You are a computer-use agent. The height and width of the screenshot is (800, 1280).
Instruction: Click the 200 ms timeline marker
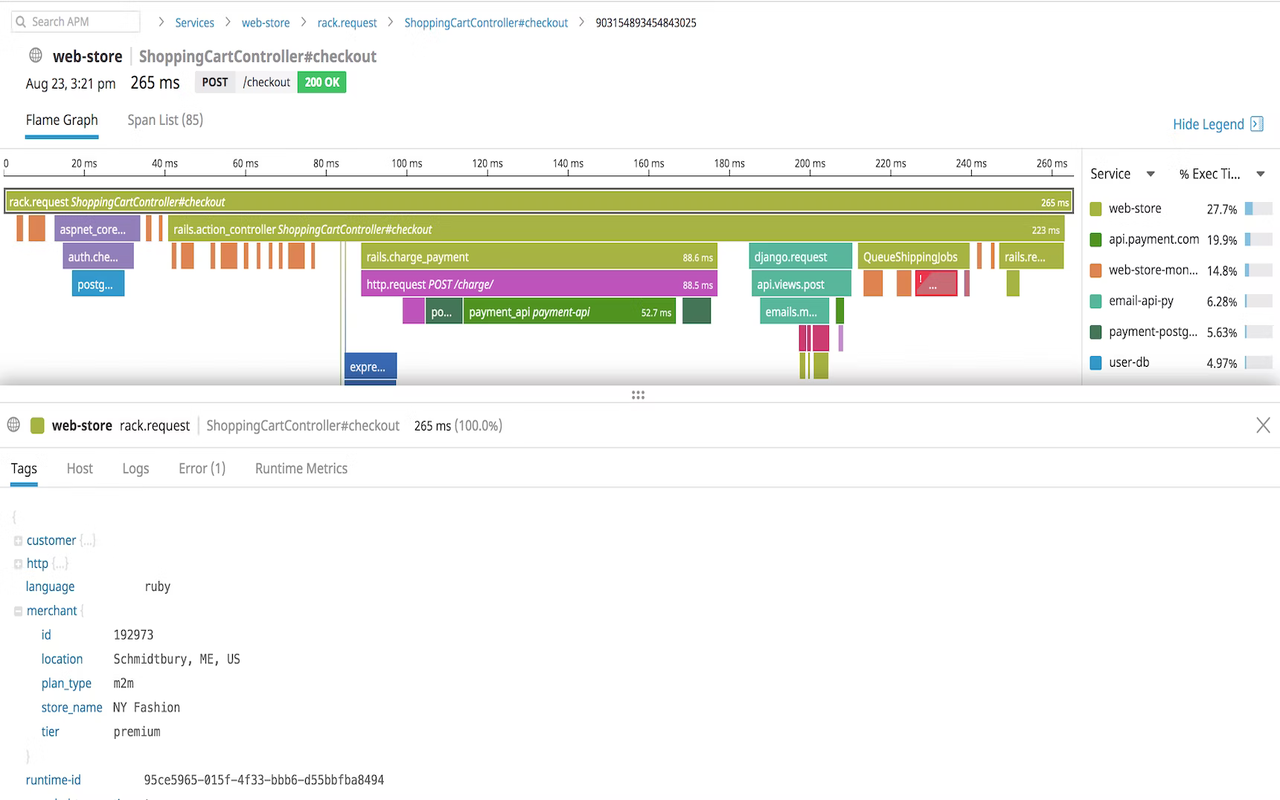click(x=810, y=163)
